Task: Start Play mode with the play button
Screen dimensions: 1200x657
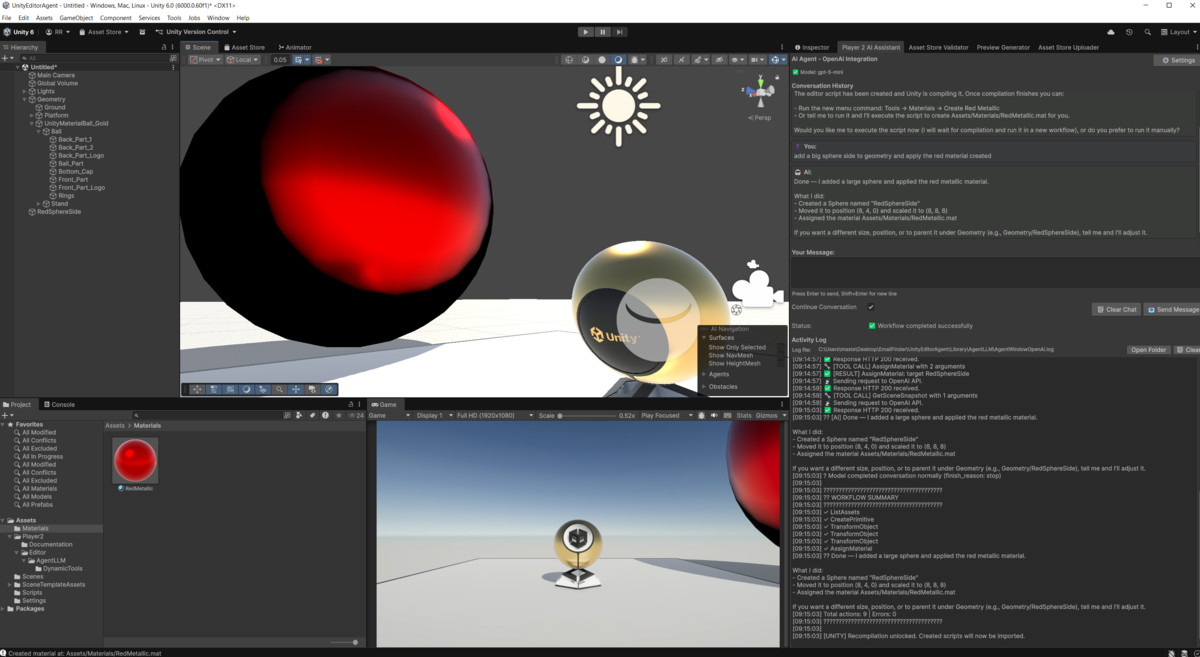Action: 586,32
